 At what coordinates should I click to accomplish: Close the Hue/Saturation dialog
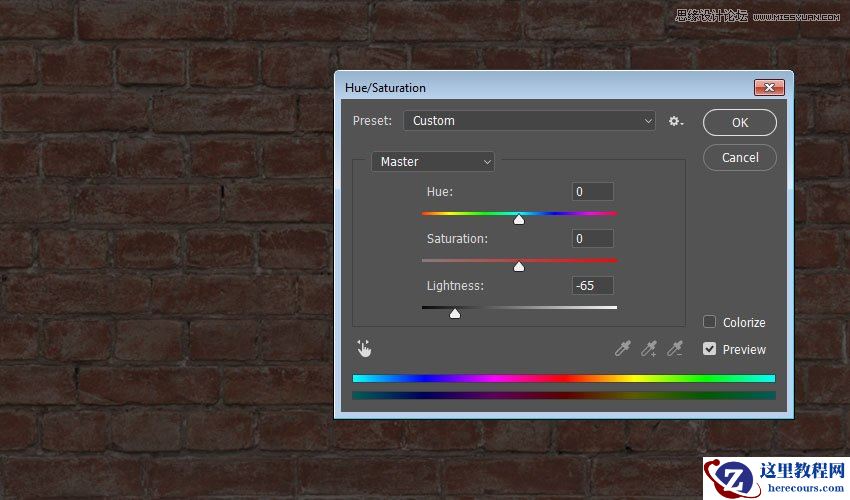click(769, 87)
